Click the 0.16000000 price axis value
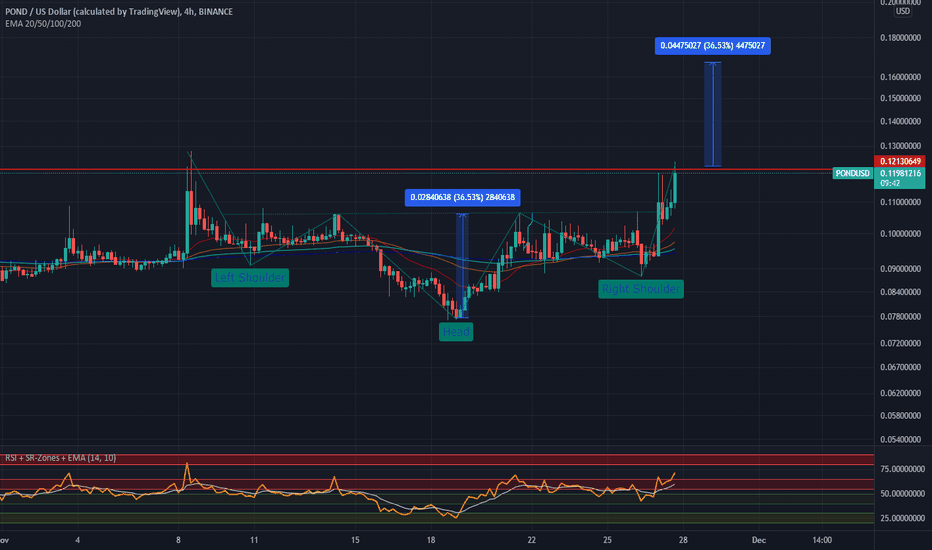This screenshot has width=932, height=550. pyautogui.click(x=900, y=77)
